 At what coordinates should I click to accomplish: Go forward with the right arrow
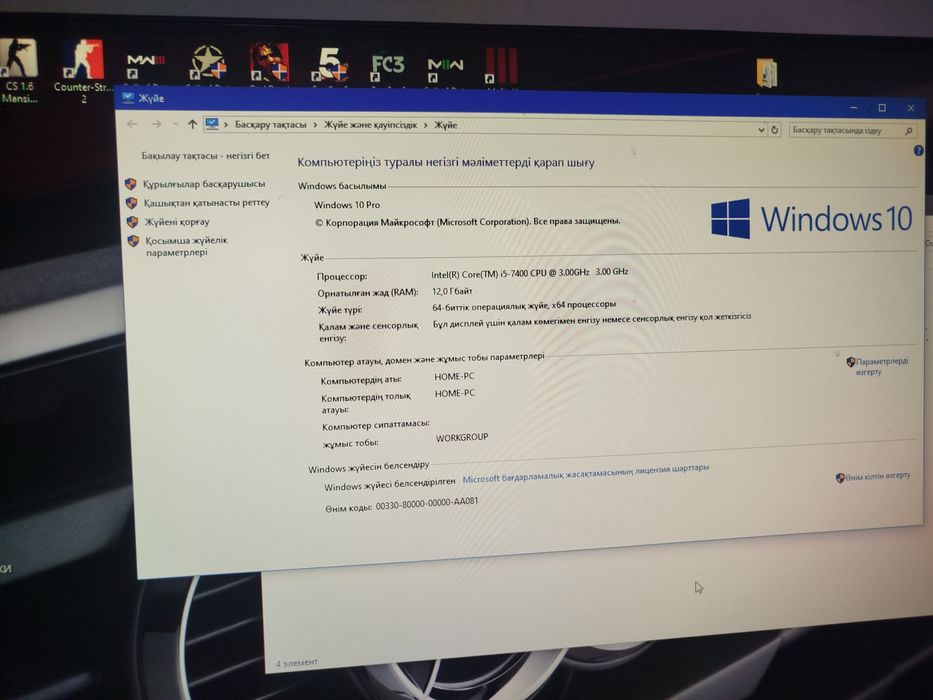coord(156,124)
